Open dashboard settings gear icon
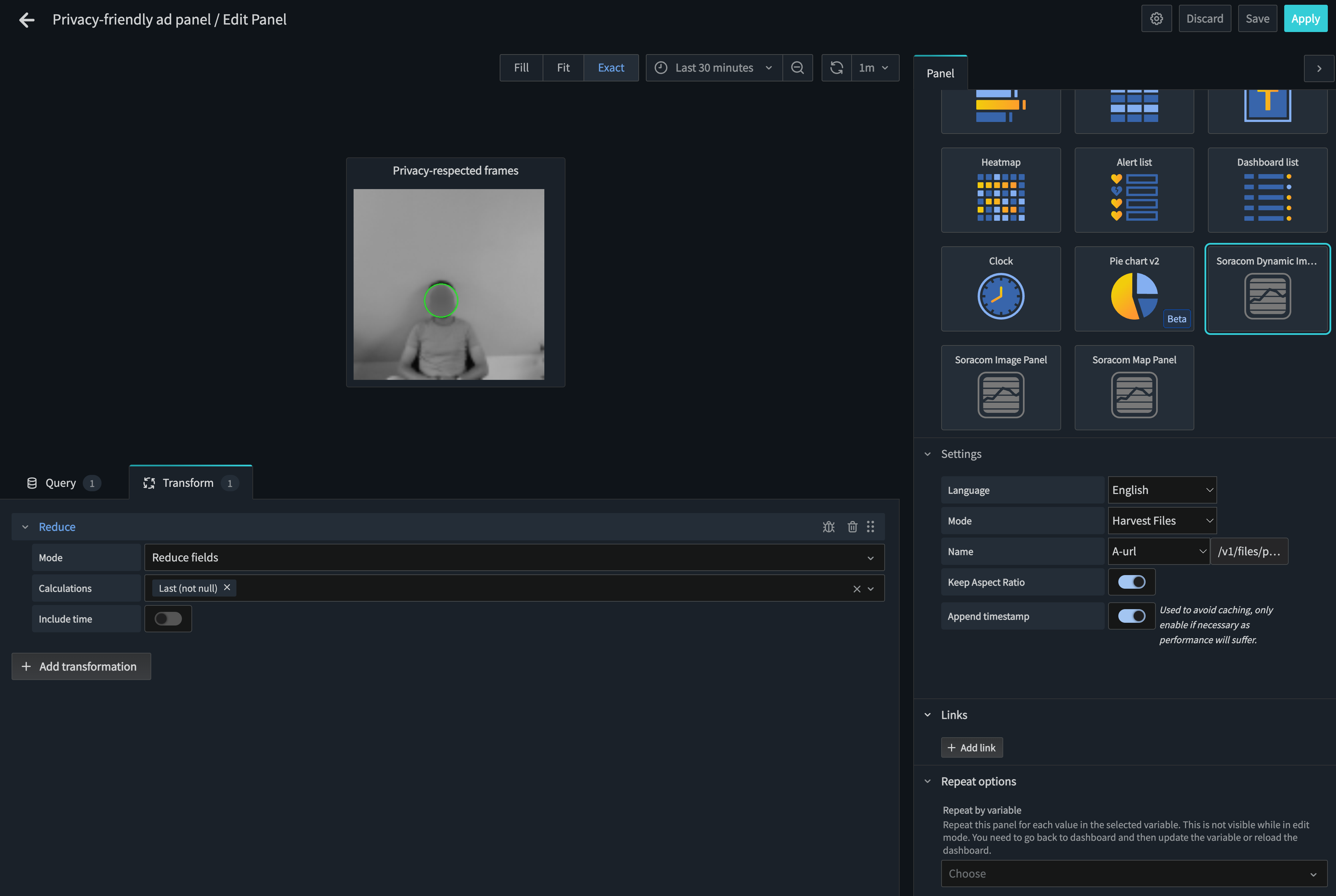The height and width of the screenshot is (896, 1336). (1156, 19)
